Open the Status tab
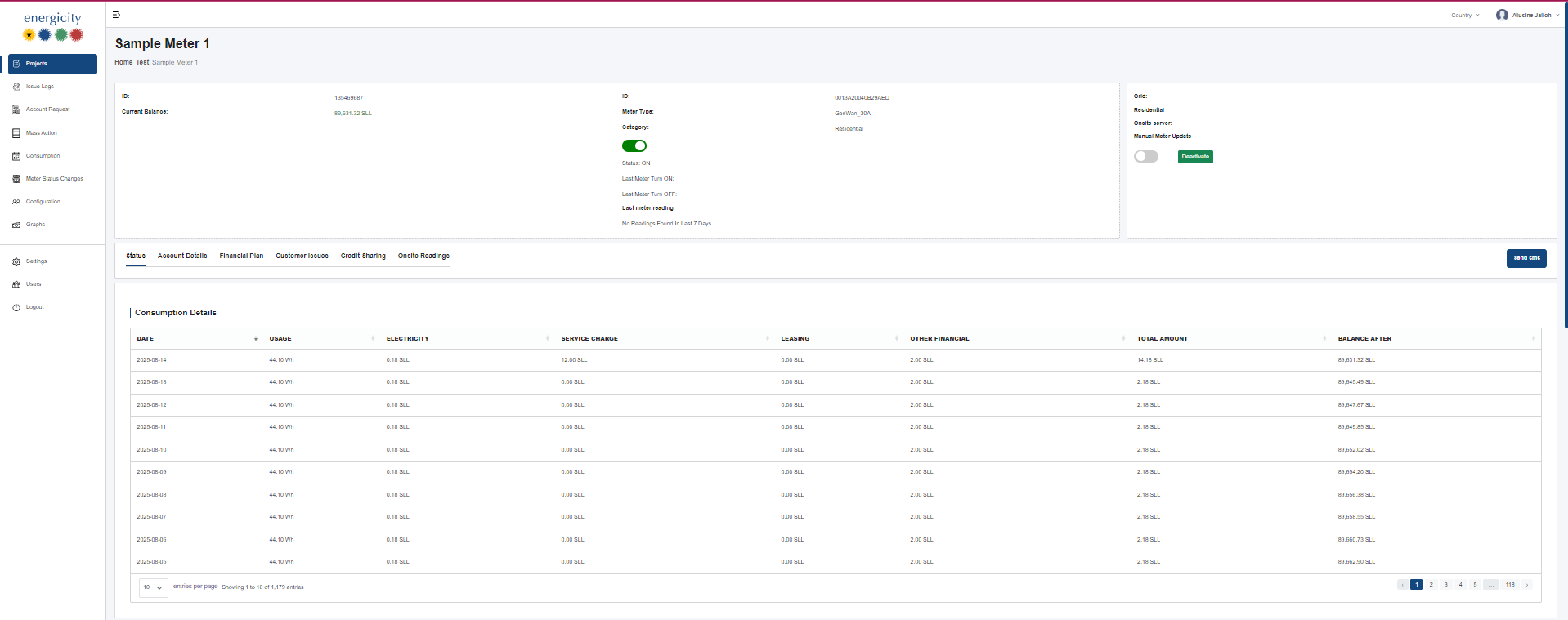Image resolution: width=1568 pixels, height=620 pixels. tap(136, 256)
